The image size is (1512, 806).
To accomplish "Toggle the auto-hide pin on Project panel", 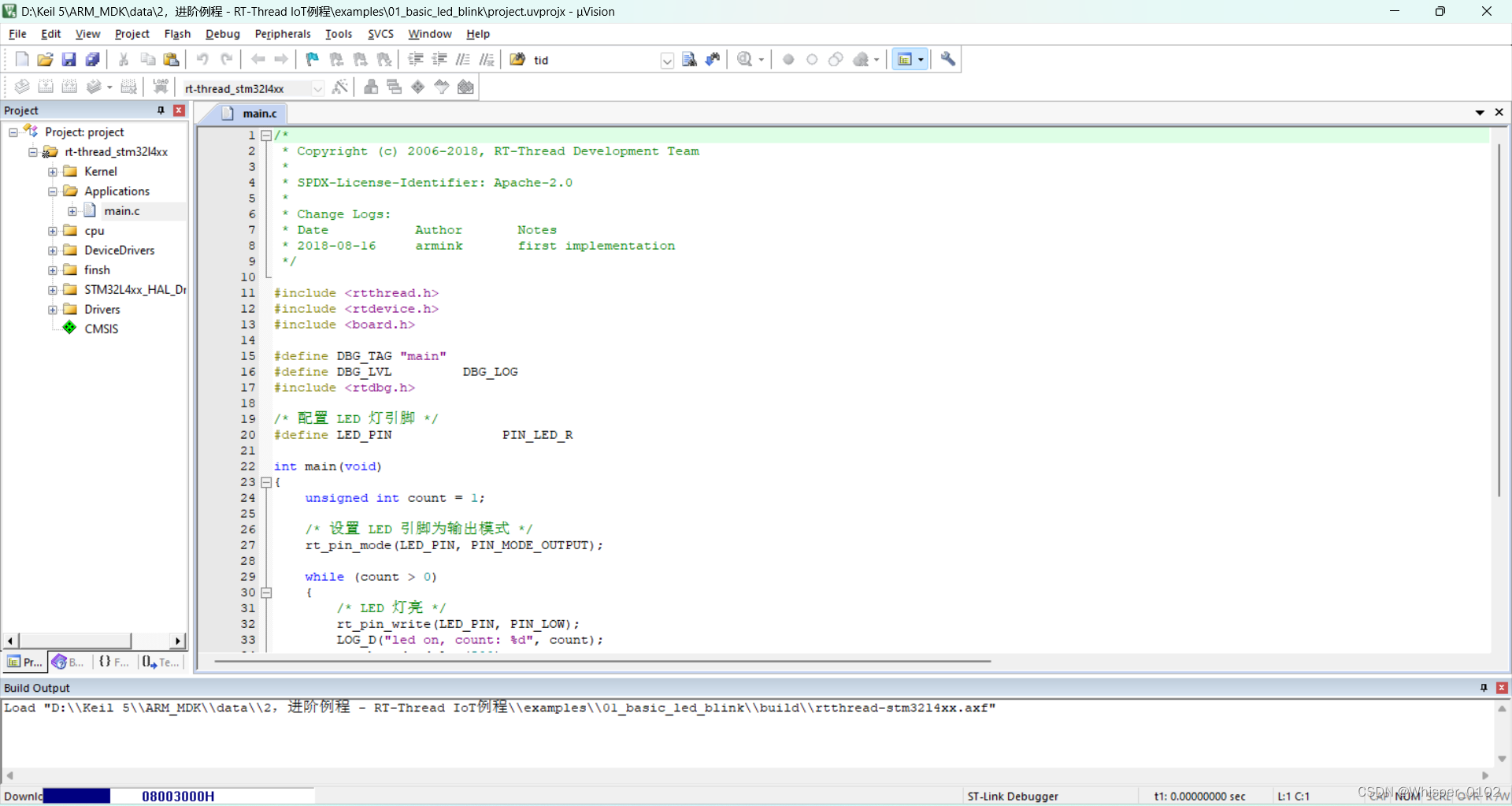I will coord(160,110).
